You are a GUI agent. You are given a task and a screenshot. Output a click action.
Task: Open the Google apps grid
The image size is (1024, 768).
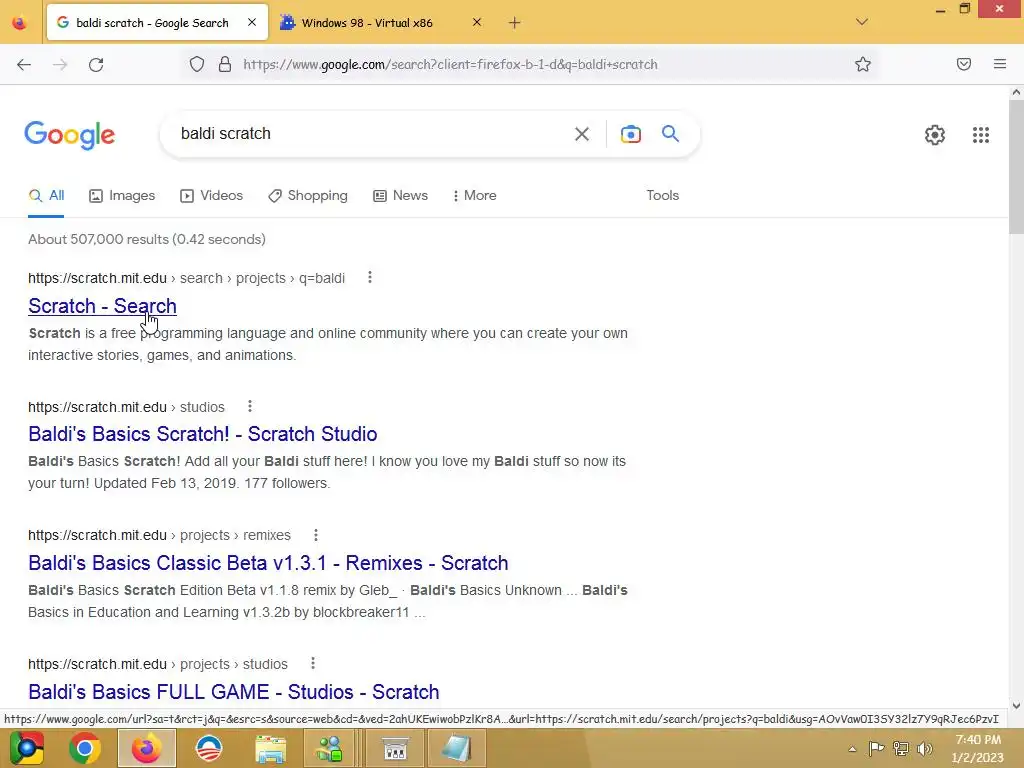(x=980, y=135)
